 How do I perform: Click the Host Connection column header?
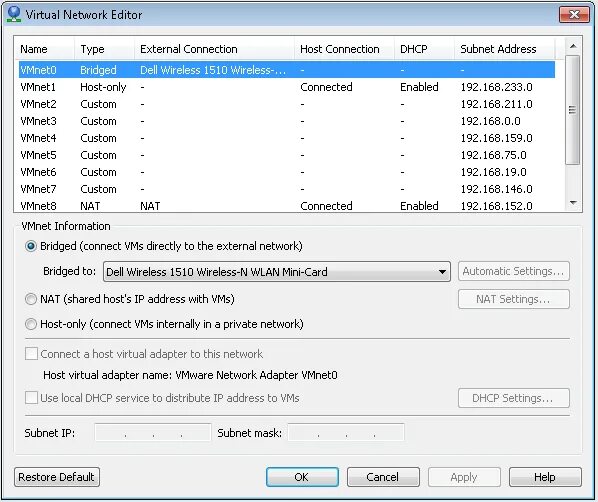point(344,49)
